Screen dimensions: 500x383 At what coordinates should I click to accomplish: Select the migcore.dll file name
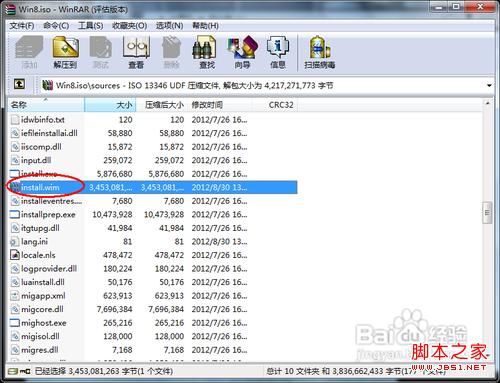tap(42, 309)
